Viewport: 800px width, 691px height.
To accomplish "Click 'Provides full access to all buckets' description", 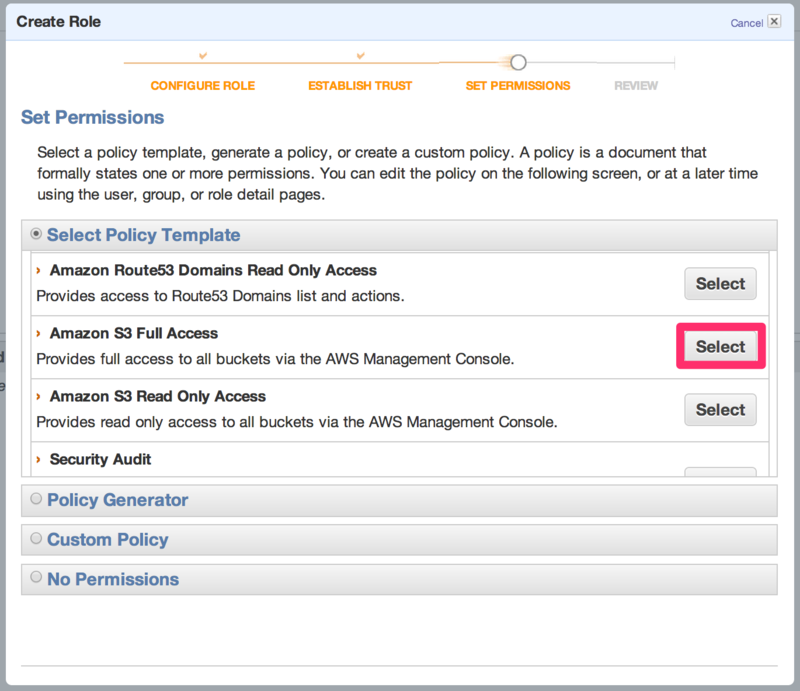I will (275, 359).
